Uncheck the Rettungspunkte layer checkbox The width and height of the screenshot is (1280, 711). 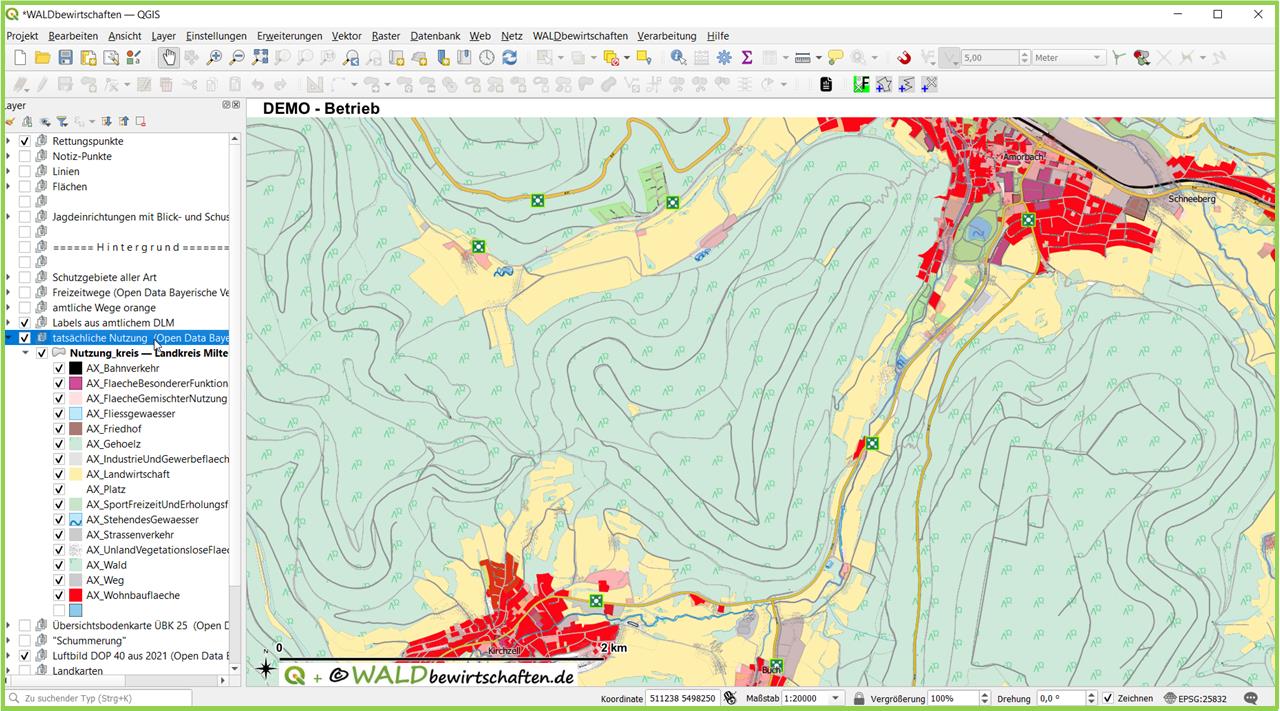(x=25, y=141)
